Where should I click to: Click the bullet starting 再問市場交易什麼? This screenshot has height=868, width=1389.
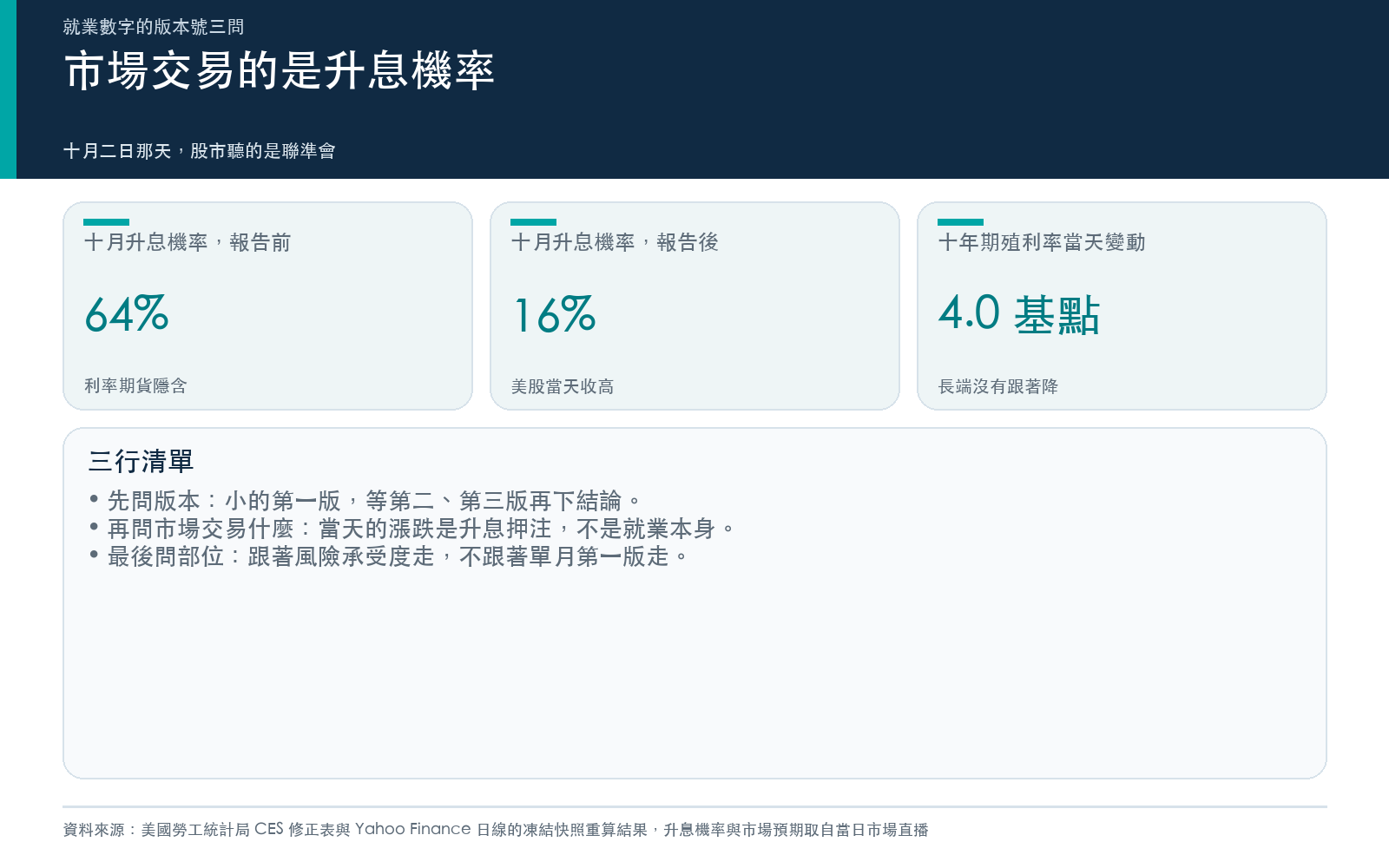(411, 529)
